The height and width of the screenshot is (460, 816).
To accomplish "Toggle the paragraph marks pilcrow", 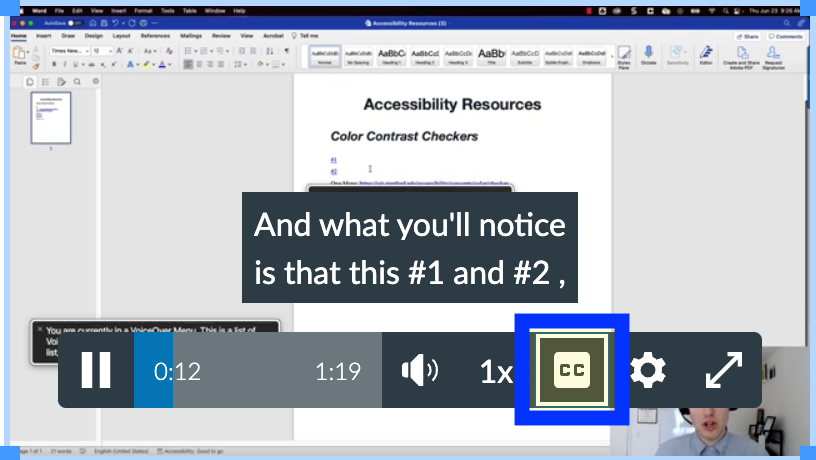I will click(x=287, y=51).
